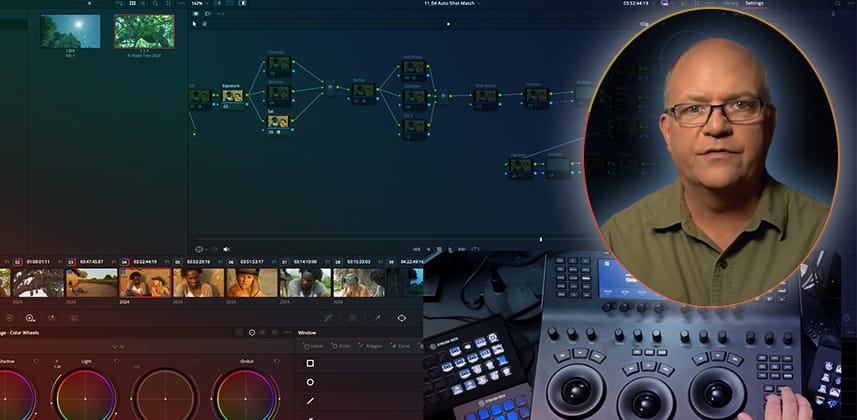Open the viewer overlay mode dropdown at bottom-left
Screen dimensions: 857x420
pyautogui.click(x=200, y=249)
